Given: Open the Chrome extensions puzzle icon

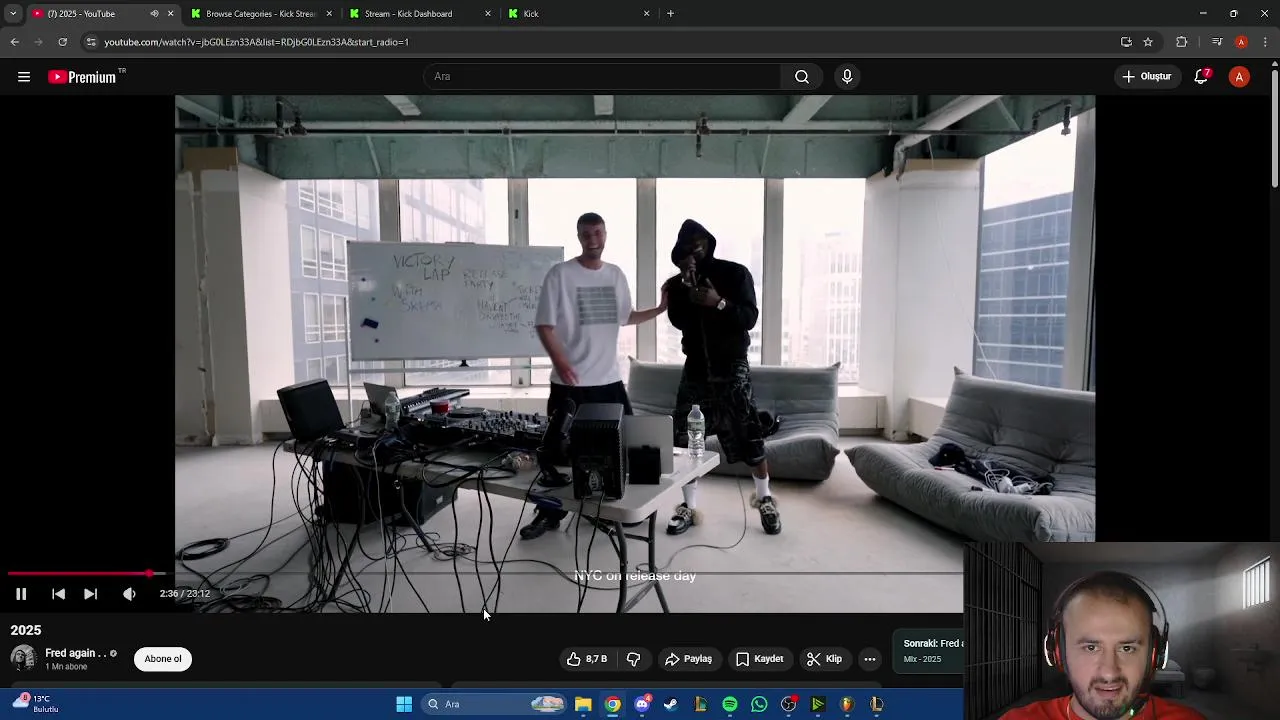Looking at the screenshot, I should (x=1182, y=42).
